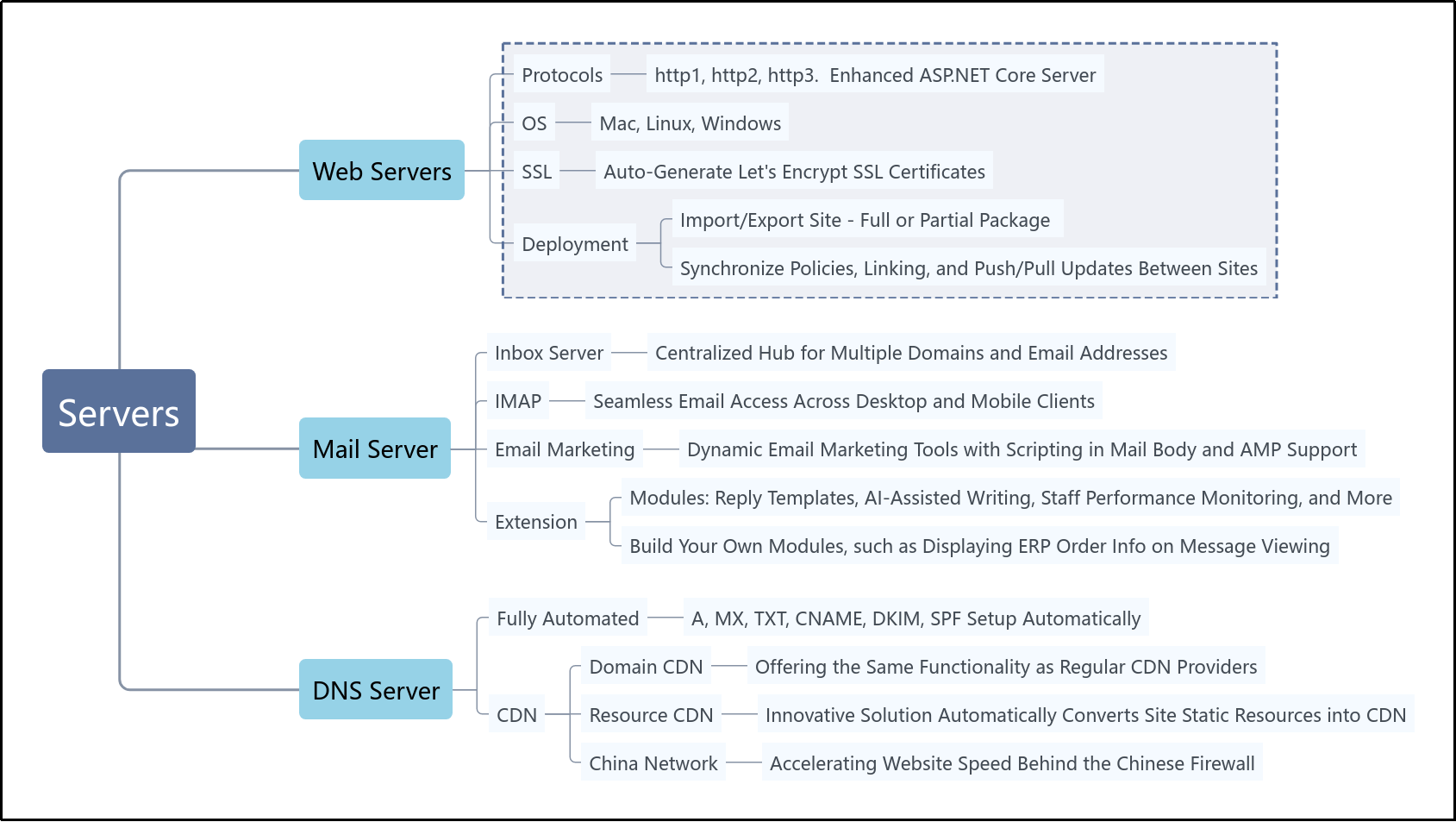Select the Inbox Server node
Viewport: 1456px width, 822px height.
548,353
